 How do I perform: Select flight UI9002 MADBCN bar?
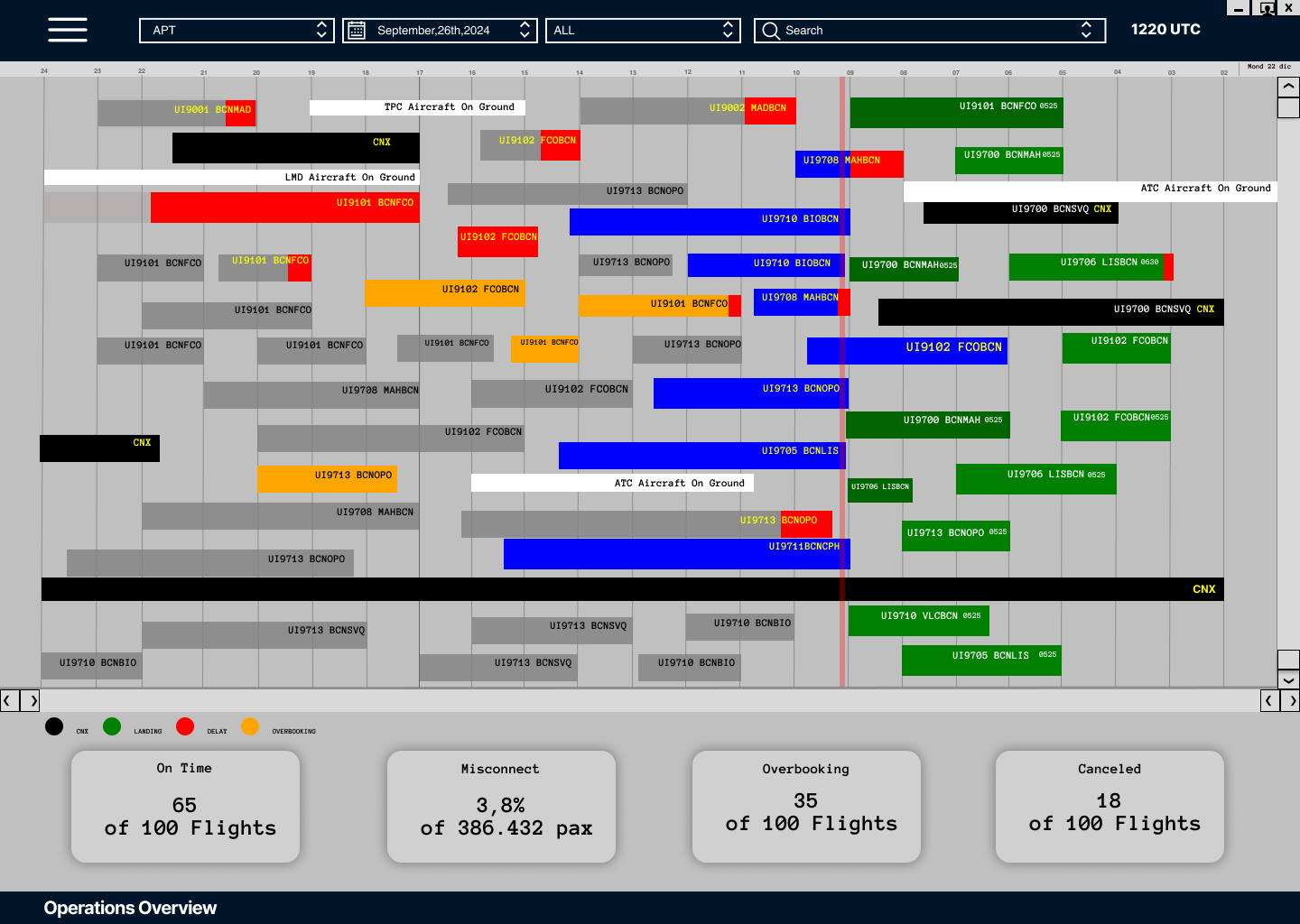[x=688, y=111]
